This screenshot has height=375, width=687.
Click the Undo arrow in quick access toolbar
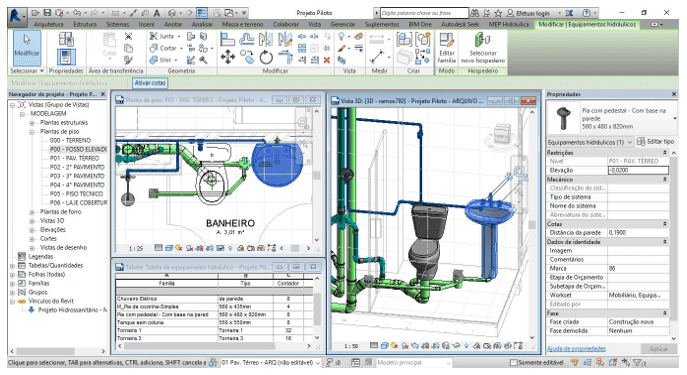77,13
